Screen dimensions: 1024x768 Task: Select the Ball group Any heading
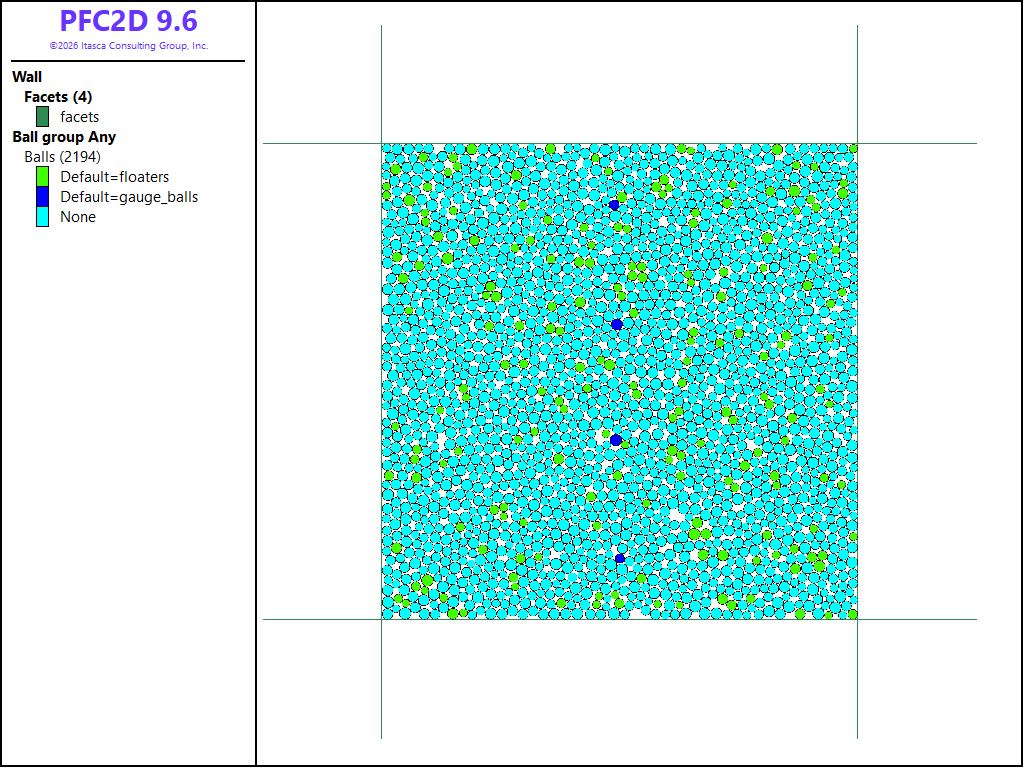64,137
